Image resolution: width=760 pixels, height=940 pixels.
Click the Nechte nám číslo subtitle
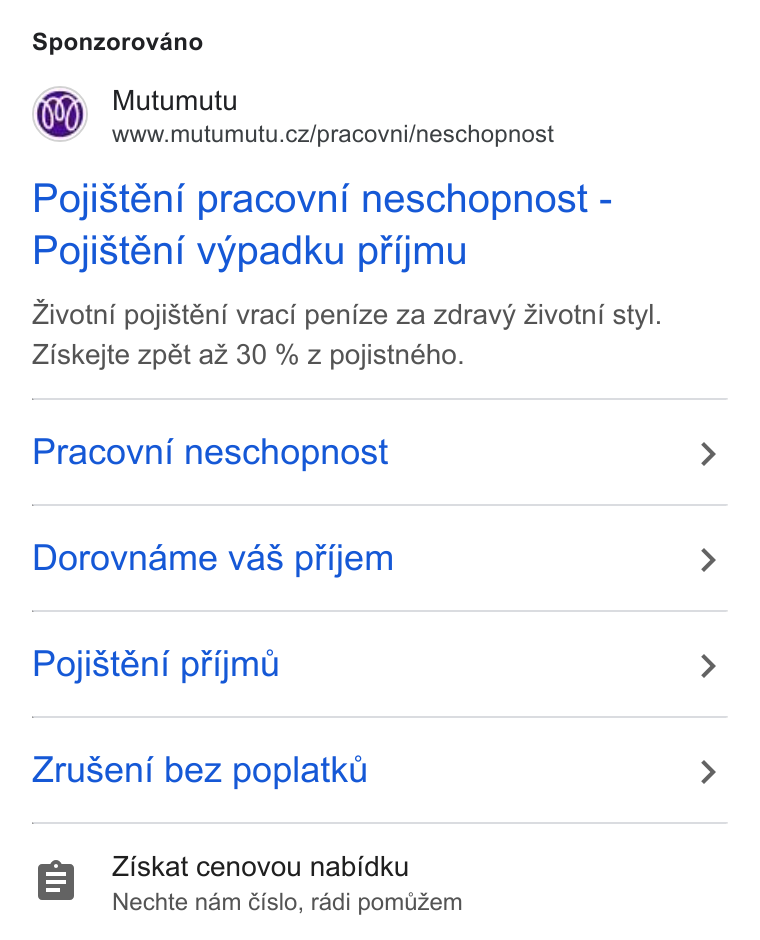287,902
